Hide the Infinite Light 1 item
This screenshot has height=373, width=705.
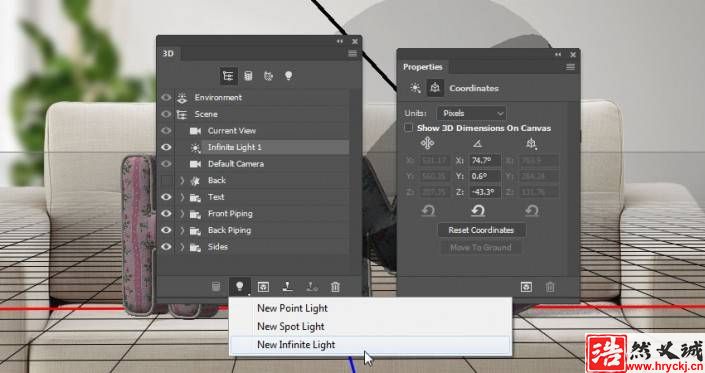tap(166, 147)
